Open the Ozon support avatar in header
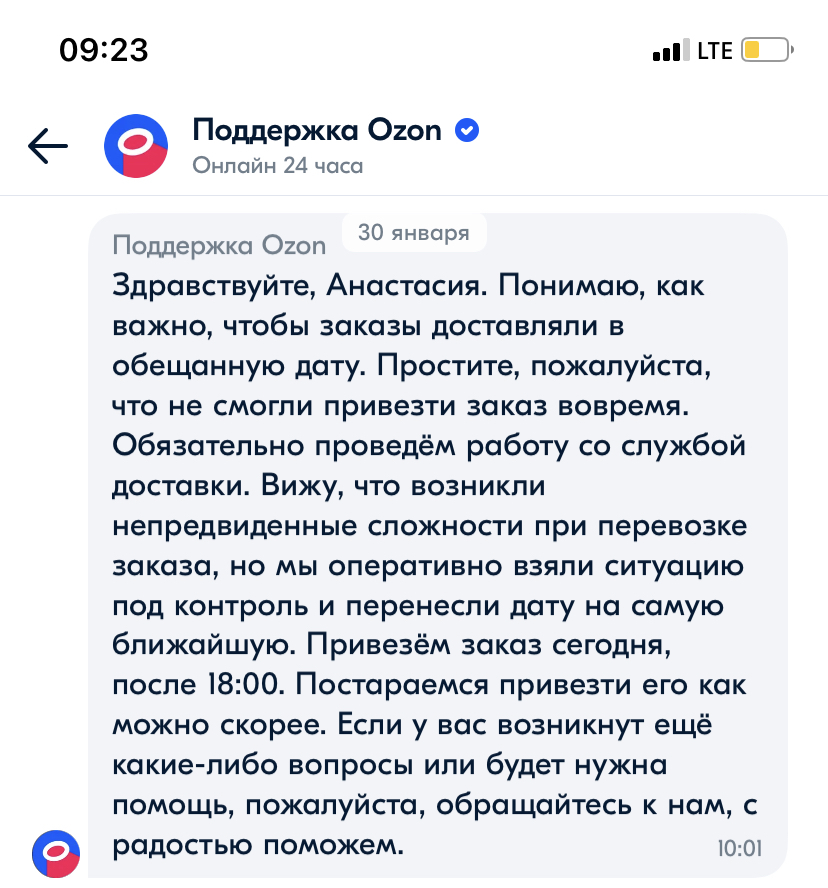Screen dimensions: 828x888 coord(136,146)
